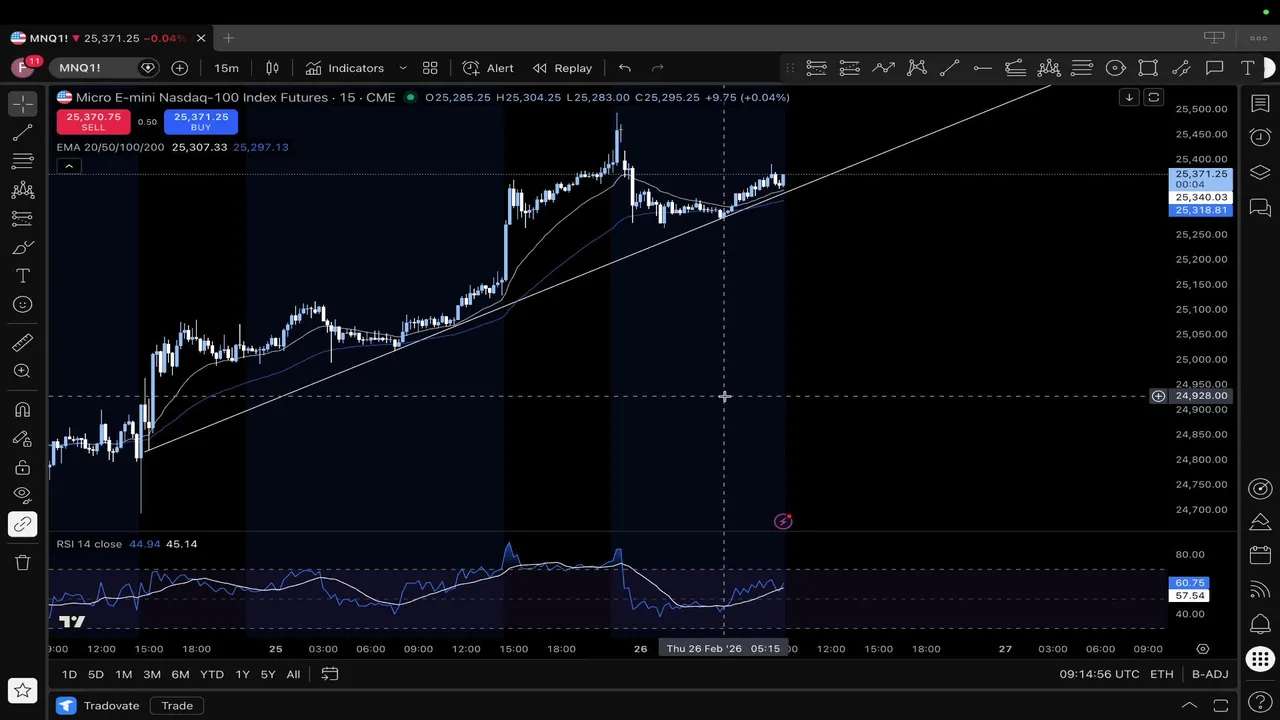Click the red SELL 25,370.75 button
Image resolution: width=1280 pixels, height=720 pixels.
pyautogui.click(x=93, y=122)
